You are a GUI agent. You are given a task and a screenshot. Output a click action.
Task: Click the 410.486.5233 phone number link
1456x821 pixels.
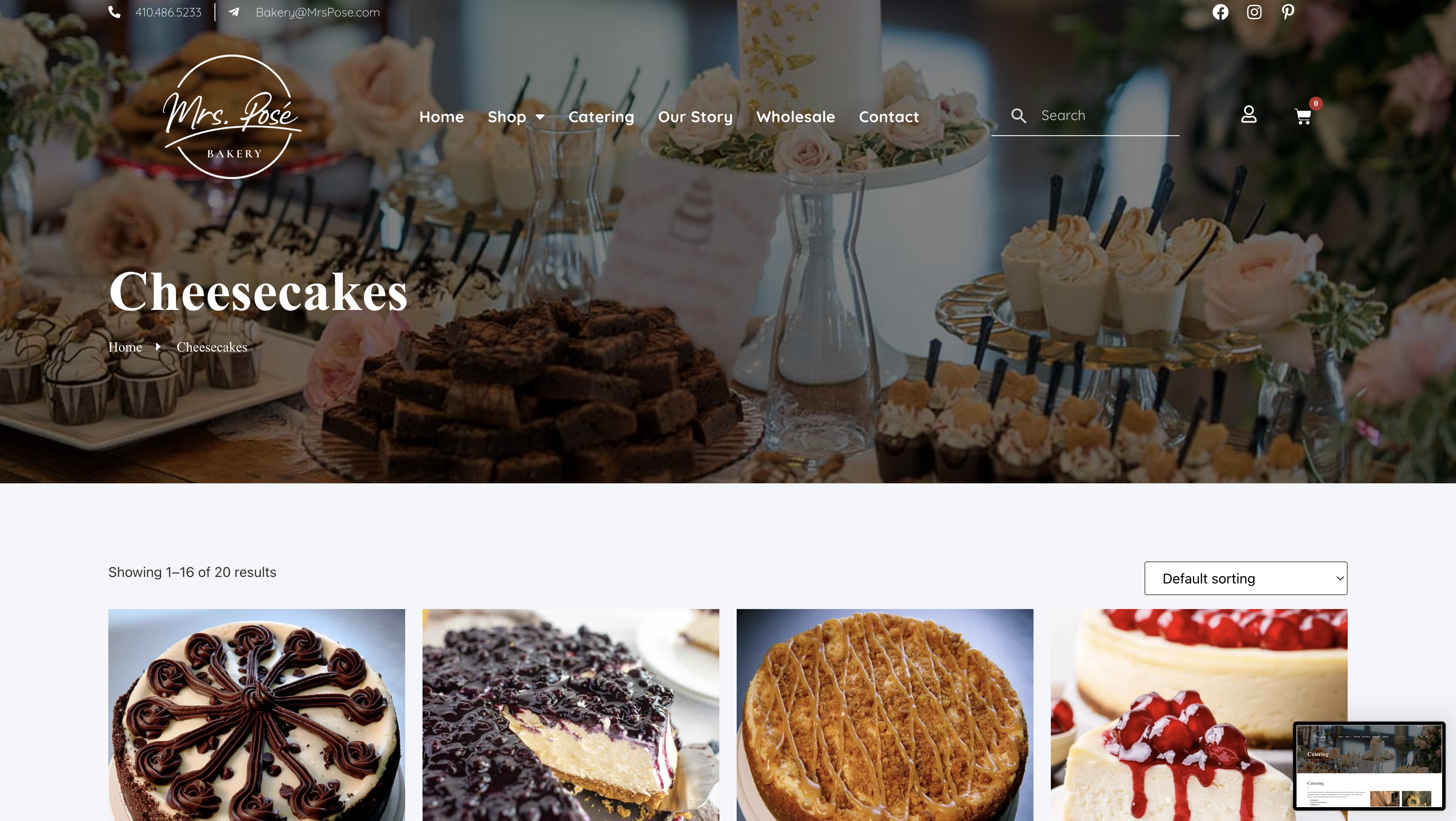point(168,12)
